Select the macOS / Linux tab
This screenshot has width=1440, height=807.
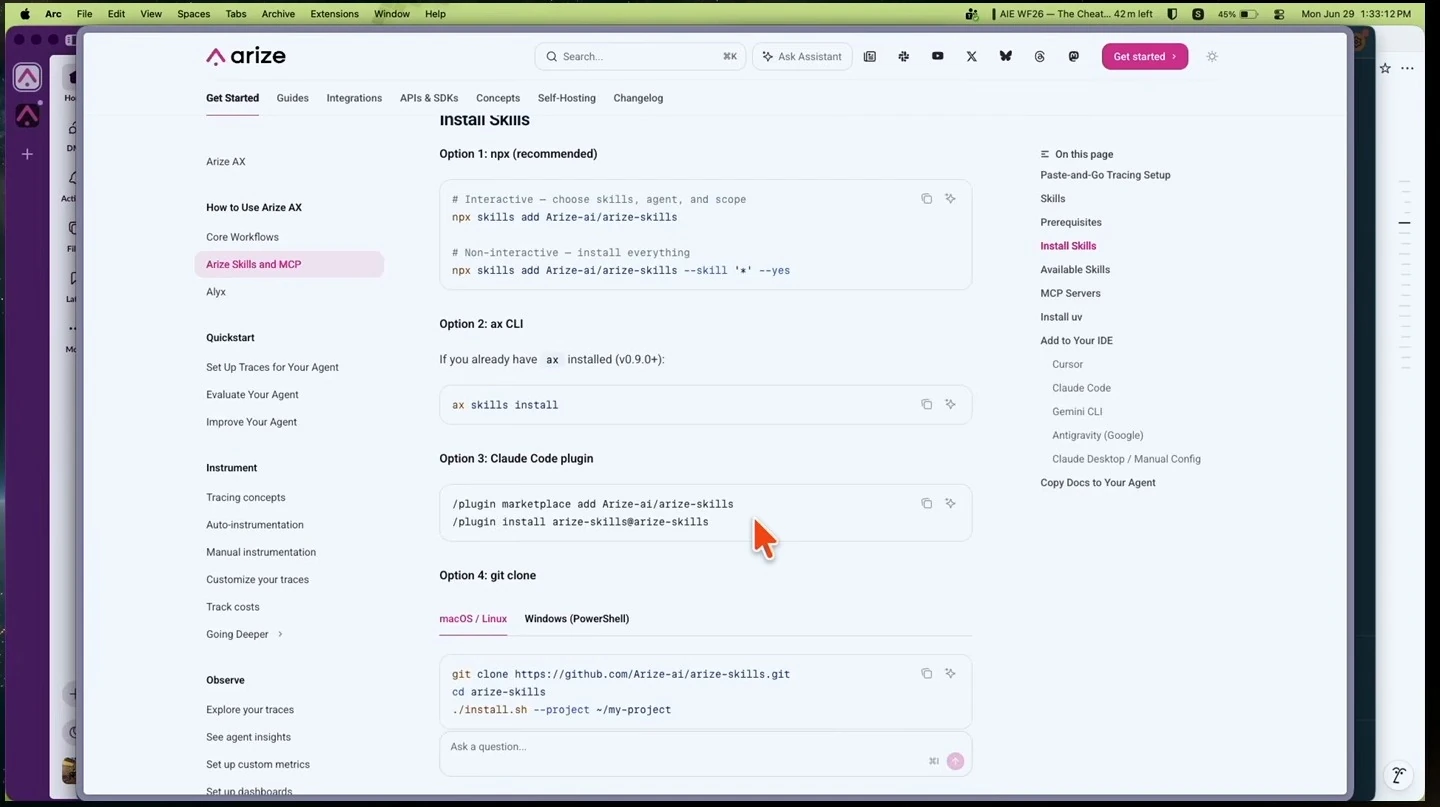pyautogui.click(x=473, y=619)
